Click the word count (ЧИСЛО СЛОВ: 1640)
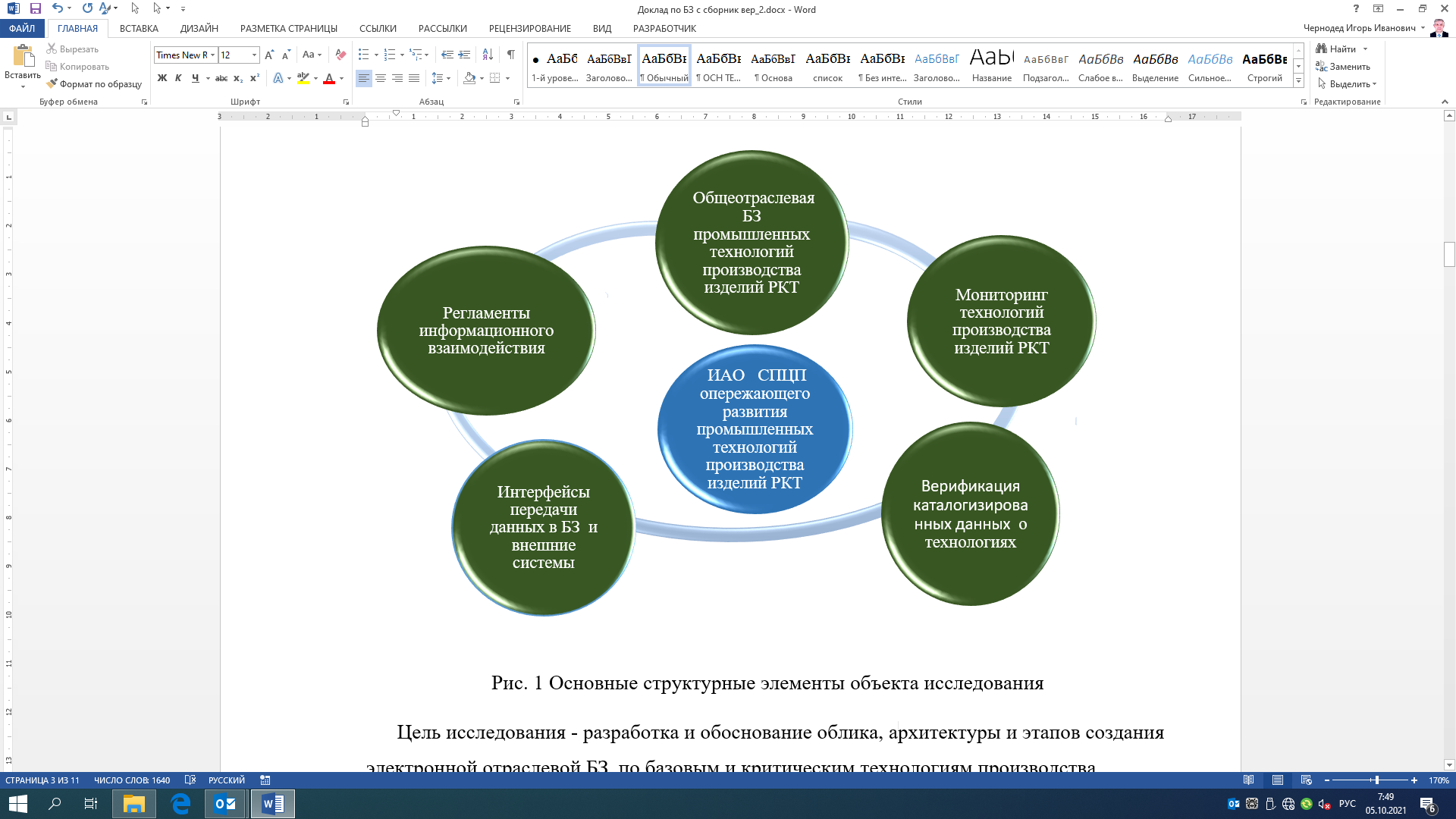This screenshot has height=819, width=1456. coord(132,780)
